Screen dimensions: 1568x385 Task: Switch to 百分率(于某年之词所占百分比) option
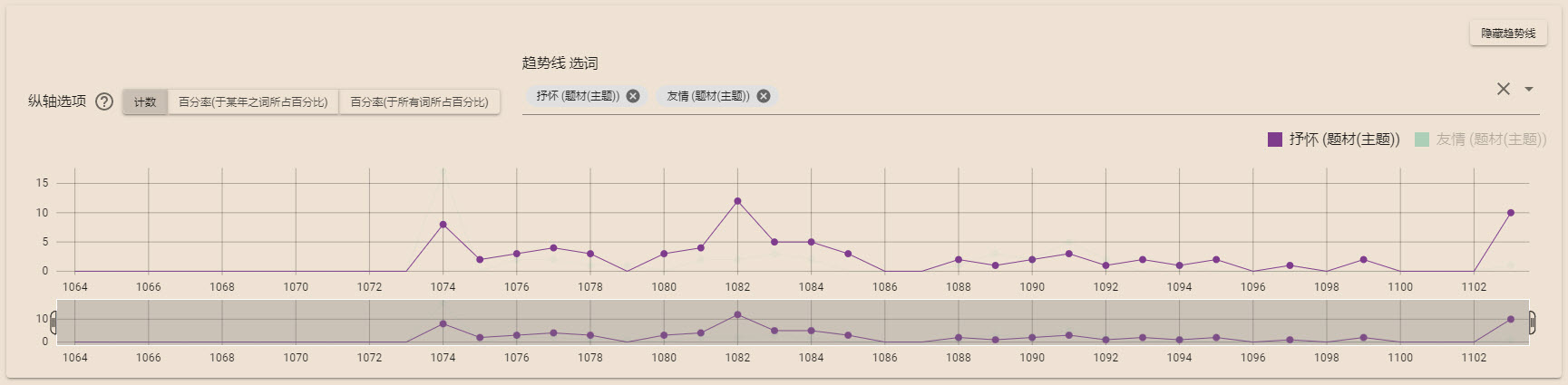[253, 102]
